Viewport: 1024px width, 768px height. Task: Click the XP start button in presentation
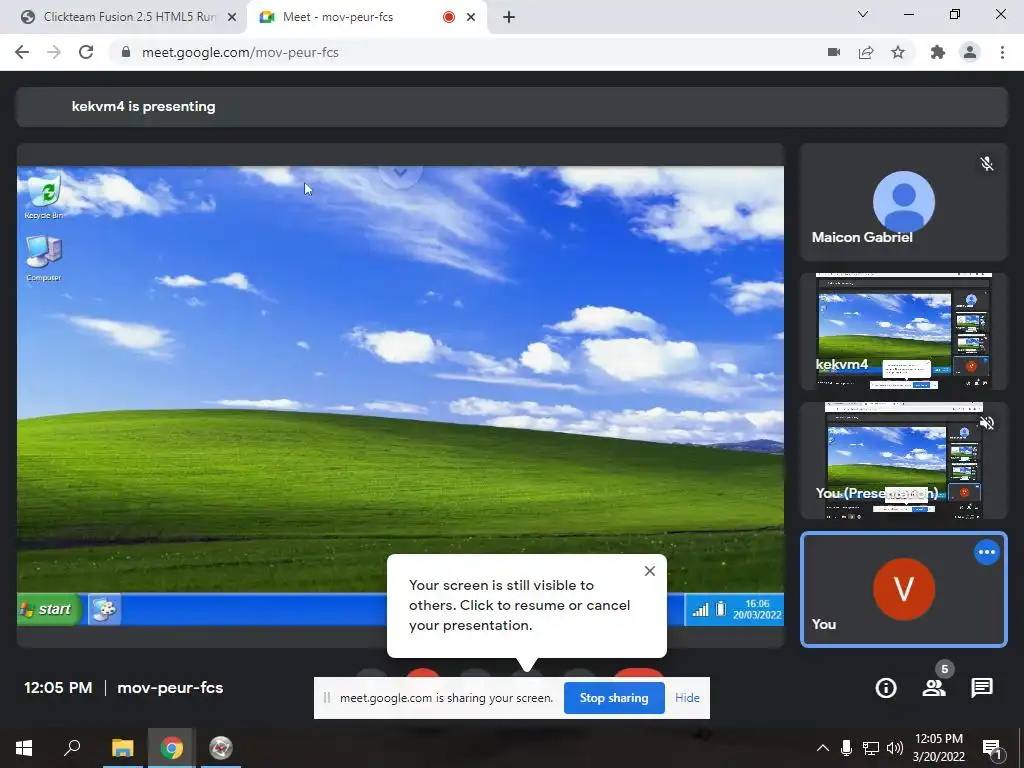pos(50,609)
